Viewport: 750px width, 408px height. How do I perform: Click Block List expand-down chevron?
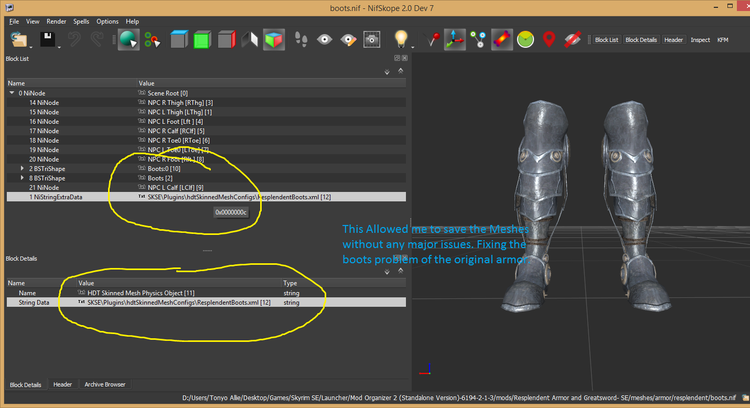click(x=387, y=72)
